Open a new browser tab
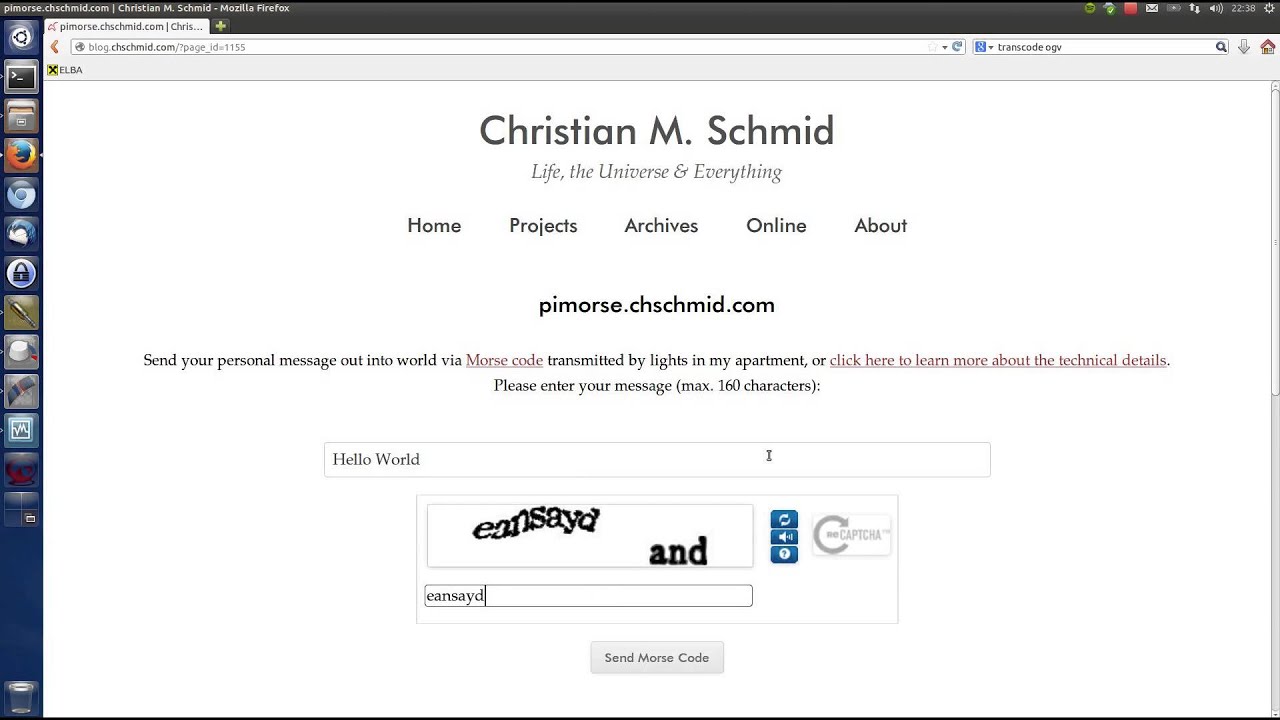The width and height of the screenshot is (1280, 720). click(x=221, y=26)
